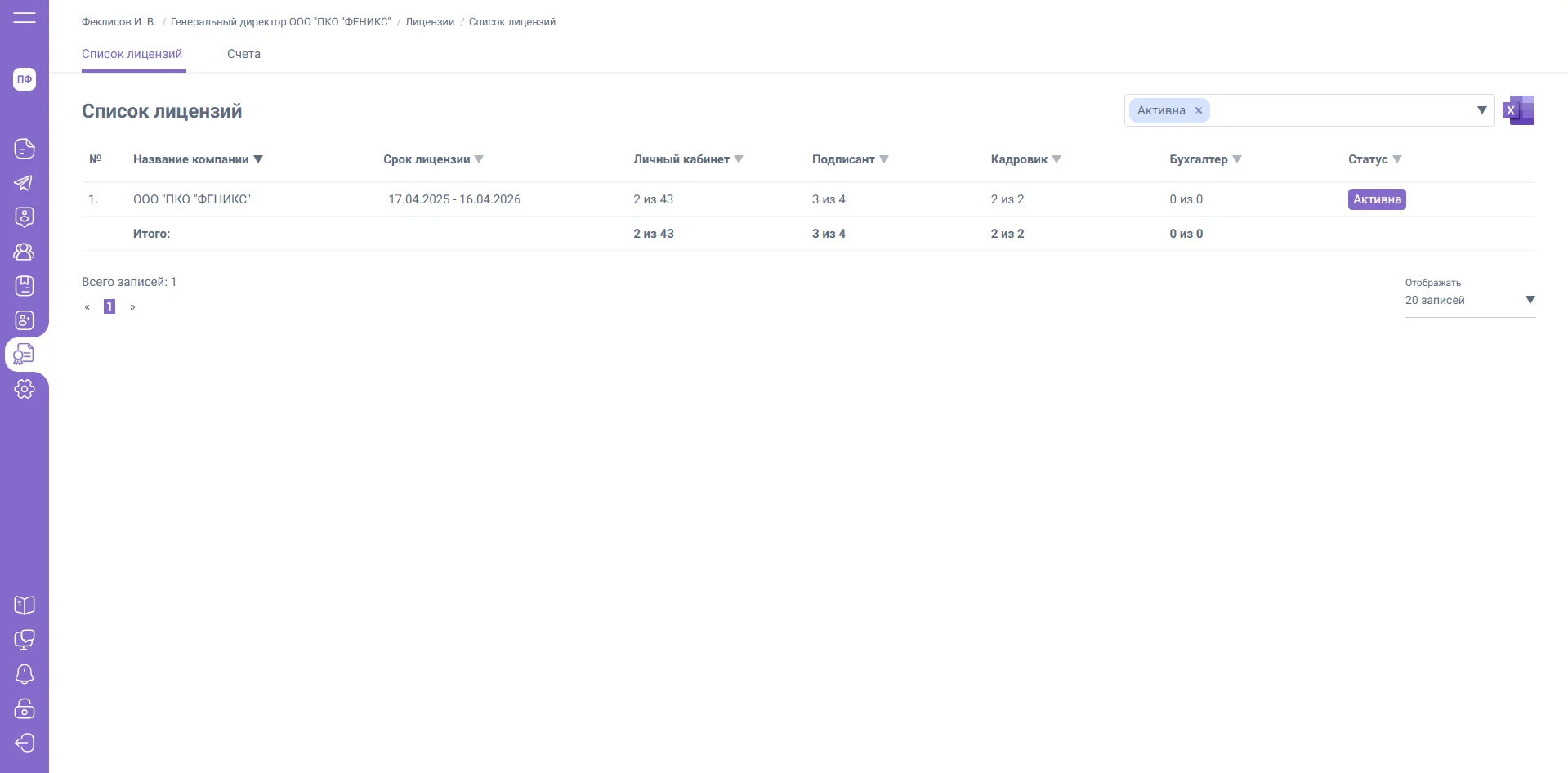Viewport: 1568px width, 773px height.
Task: Click the logout arrow icon
Action: [25, 743]
